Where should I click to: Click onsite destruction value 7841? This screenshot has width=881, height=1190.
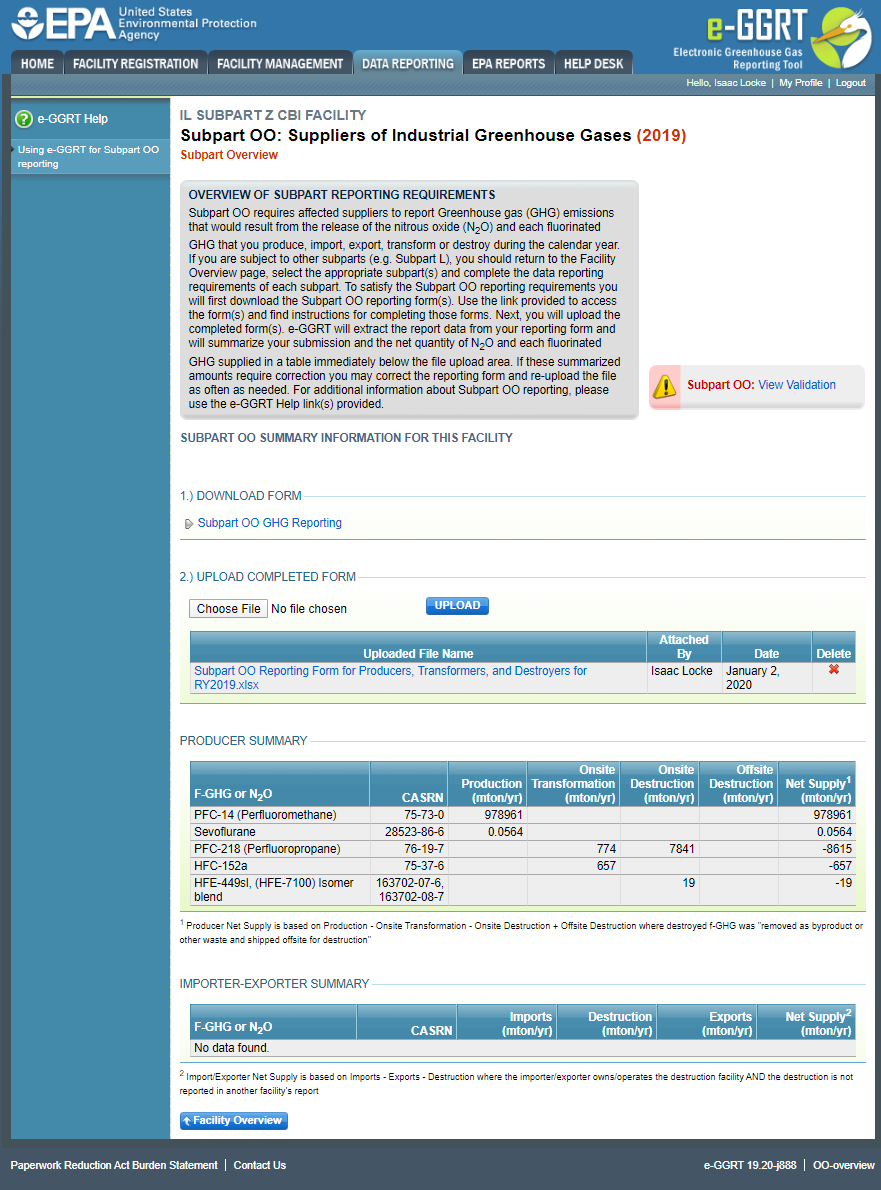click(682, 848)
